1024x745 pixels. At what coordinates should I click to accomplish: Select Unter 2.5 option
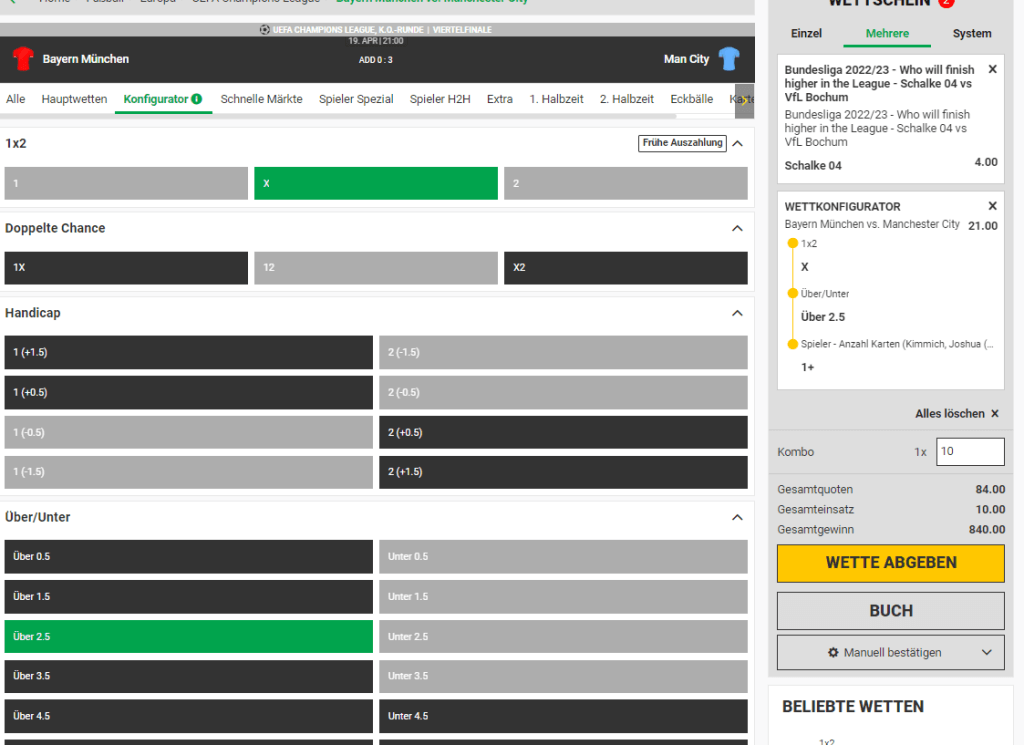pos(564,637)
